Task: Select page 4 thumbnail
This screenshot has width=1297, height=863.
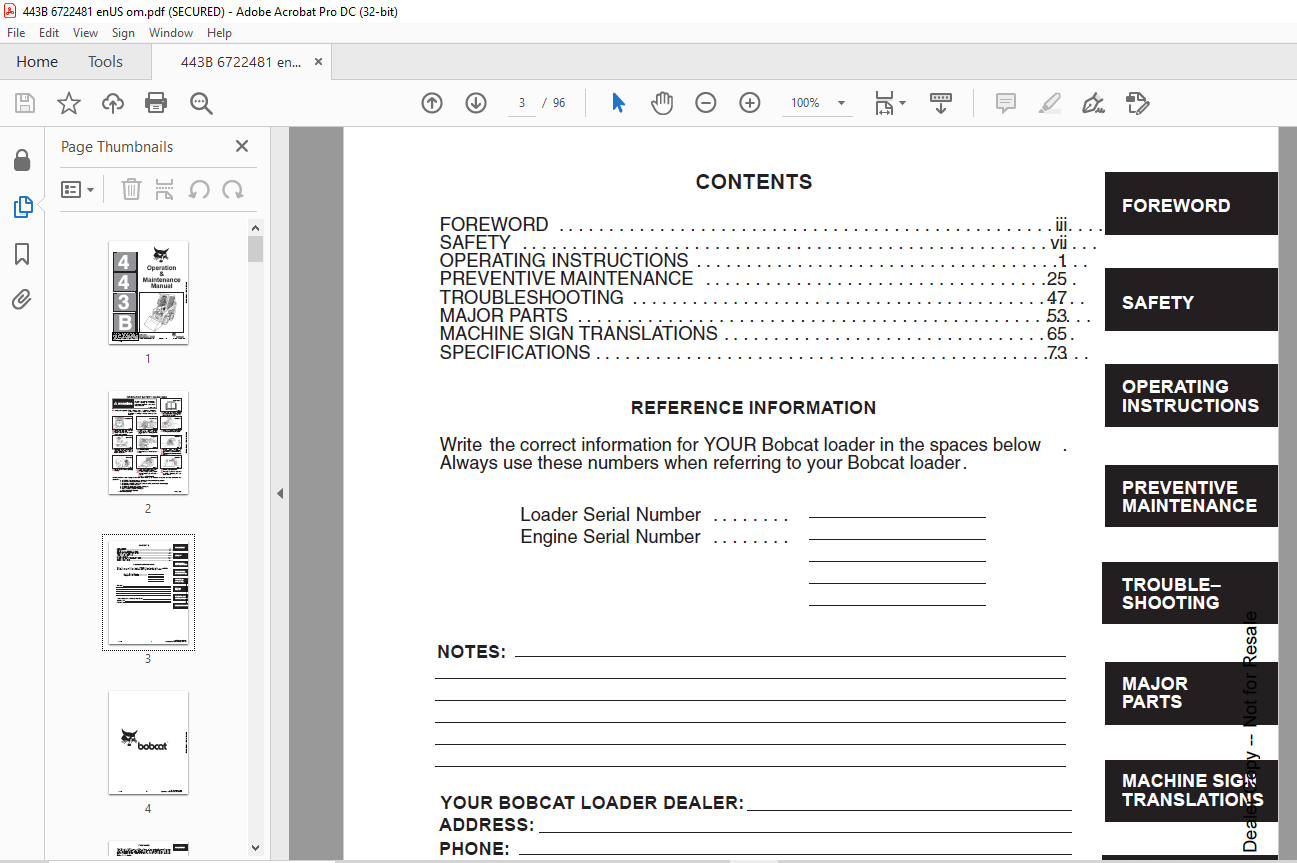Action: pos(148,742)
